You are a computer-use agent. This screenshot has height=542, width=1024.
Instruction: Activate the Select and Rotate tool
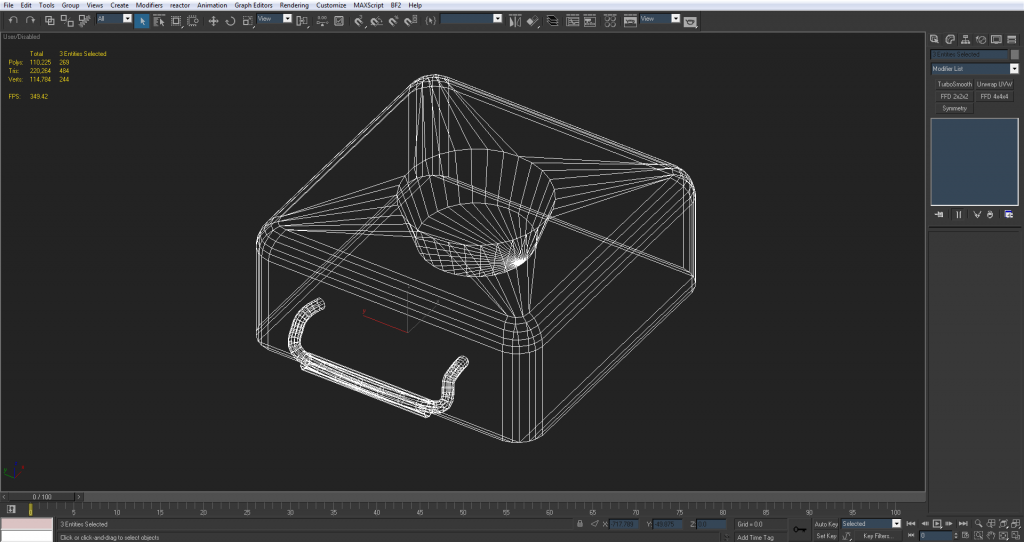[x=230, y=20]
